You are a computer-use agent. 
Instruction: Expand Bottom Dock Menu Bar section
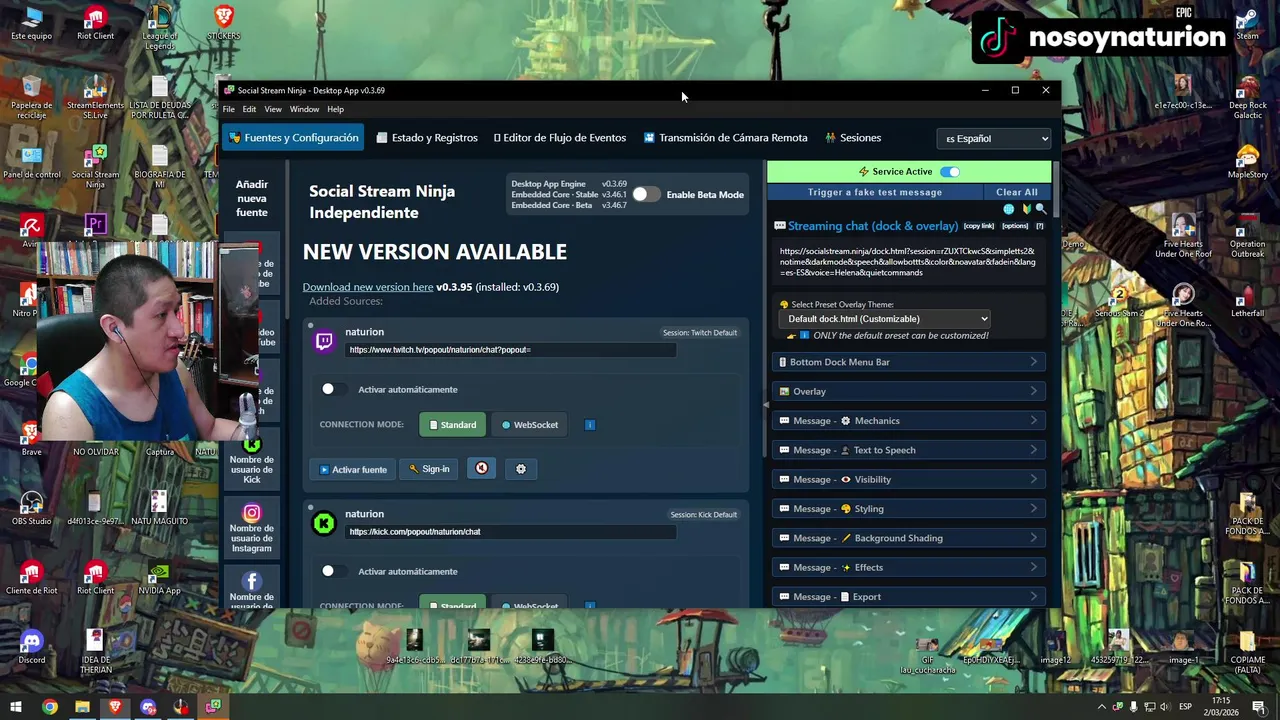pos(908,362)
